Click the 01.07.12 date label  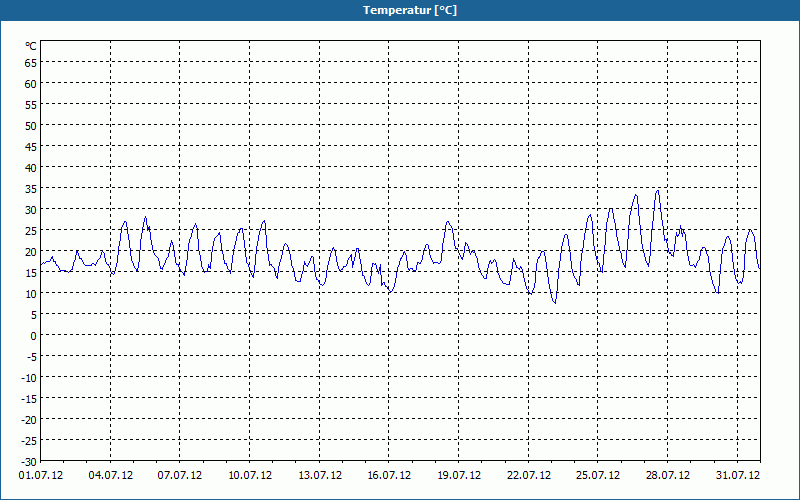(41, 476)
